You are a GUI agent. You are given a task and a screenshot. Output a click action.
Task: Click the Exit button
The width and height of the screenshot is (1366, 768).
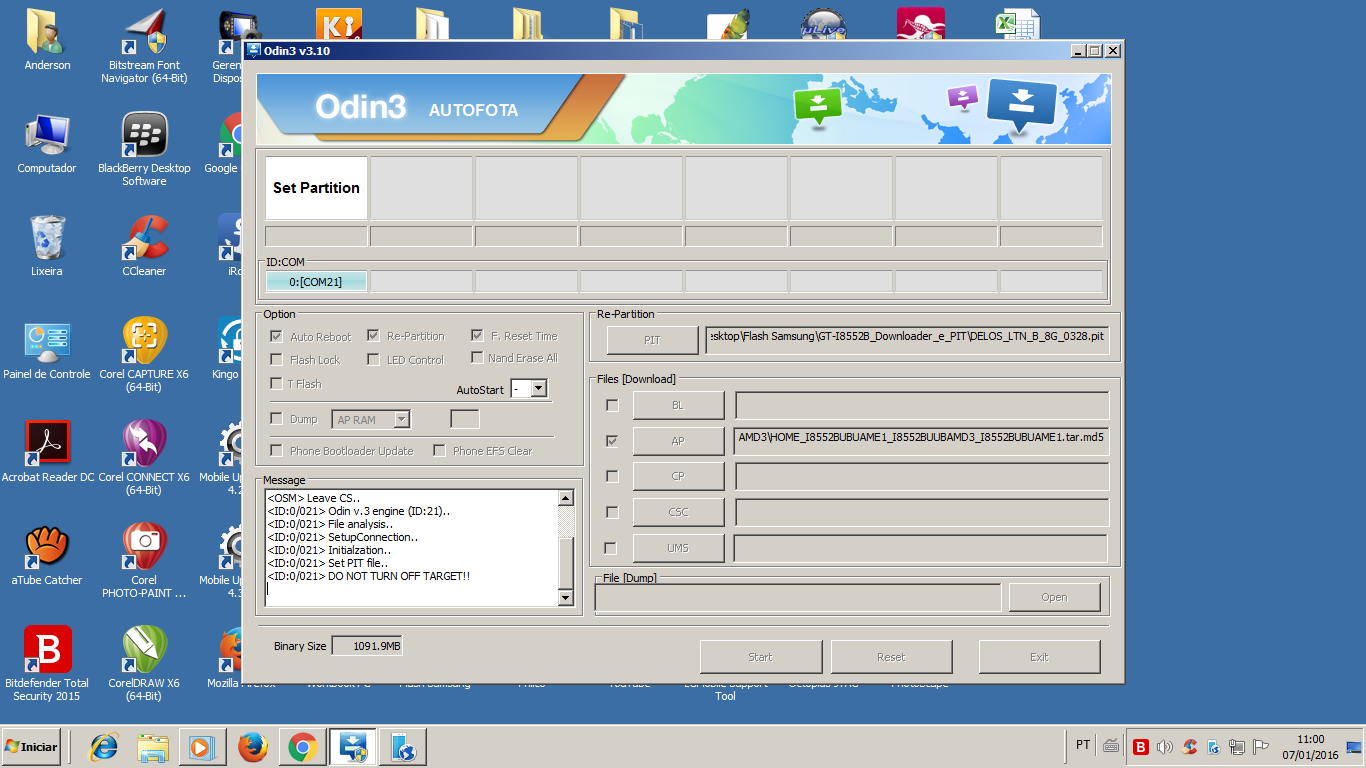coord(1039,657)
